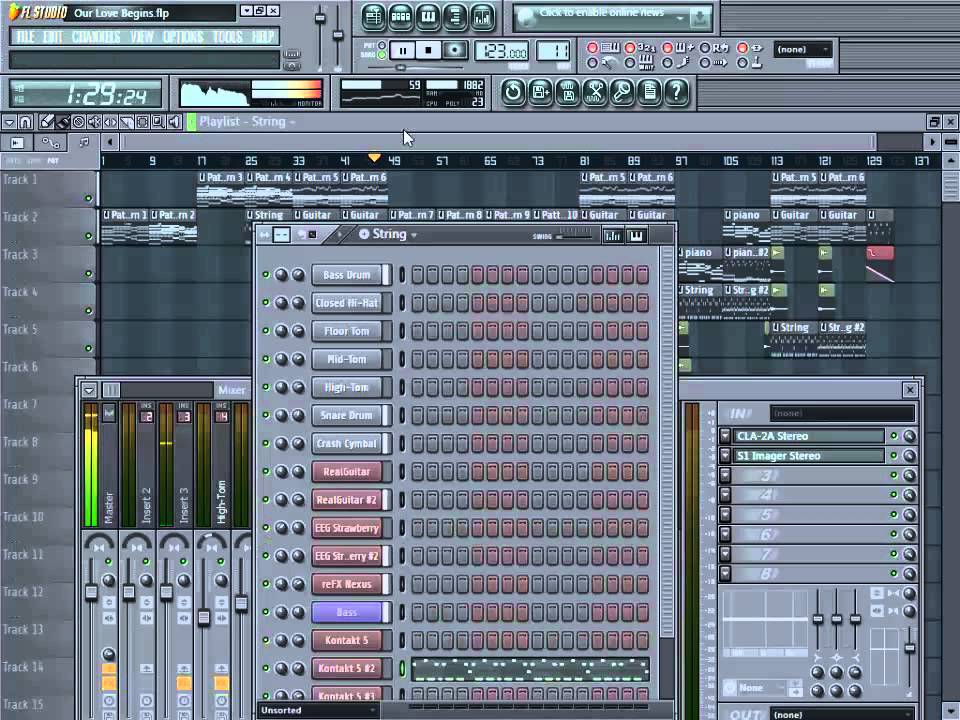This screenshot has width=960, height=720.
Task: Show the browser panel button
Action: pos(455,17)
